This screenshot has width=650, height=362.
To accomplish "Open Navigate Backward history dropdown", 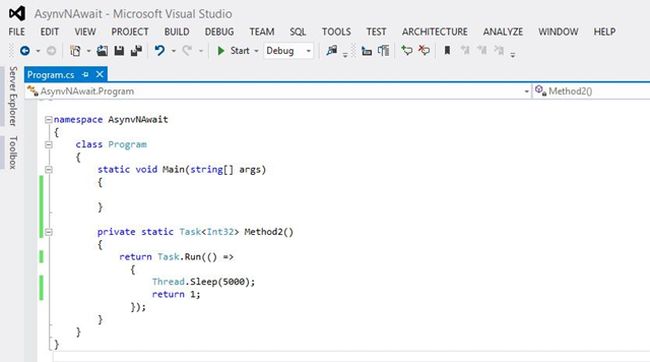I will coord(38,51).
